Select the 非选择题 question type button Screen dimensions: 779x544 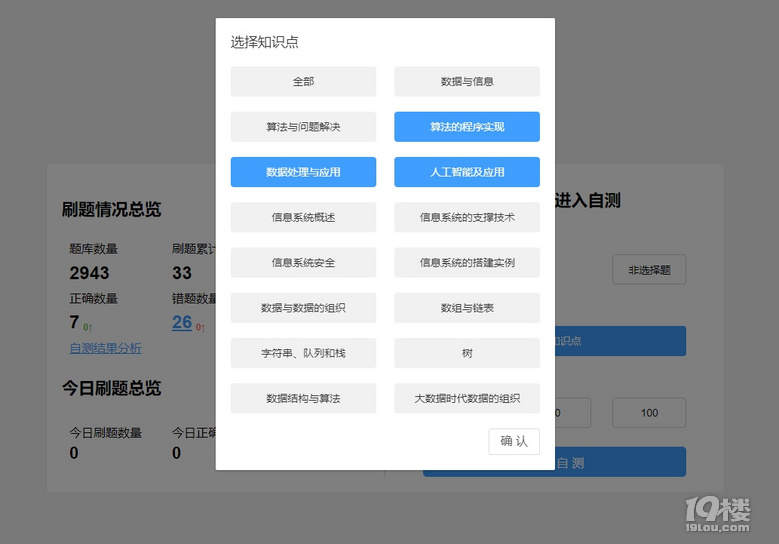click(x=649, y=270)
